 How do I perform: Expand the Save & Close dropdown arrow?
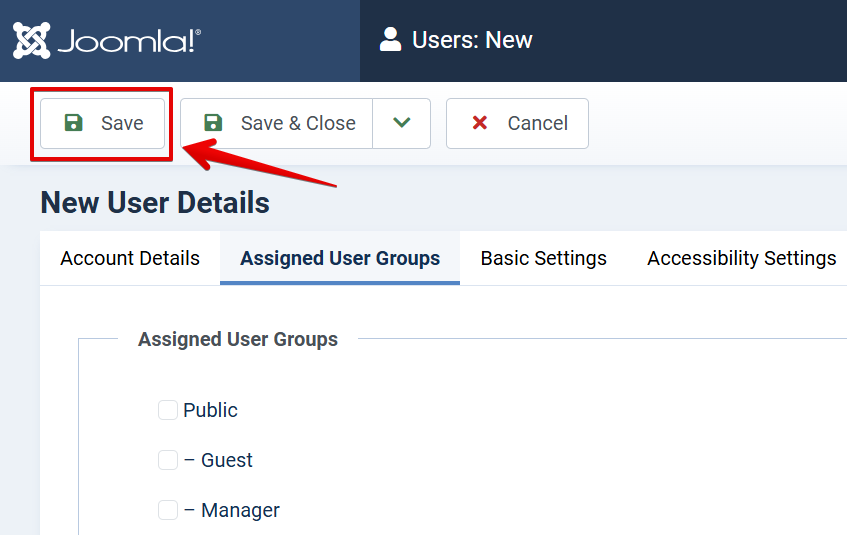[x=401, y=123]
